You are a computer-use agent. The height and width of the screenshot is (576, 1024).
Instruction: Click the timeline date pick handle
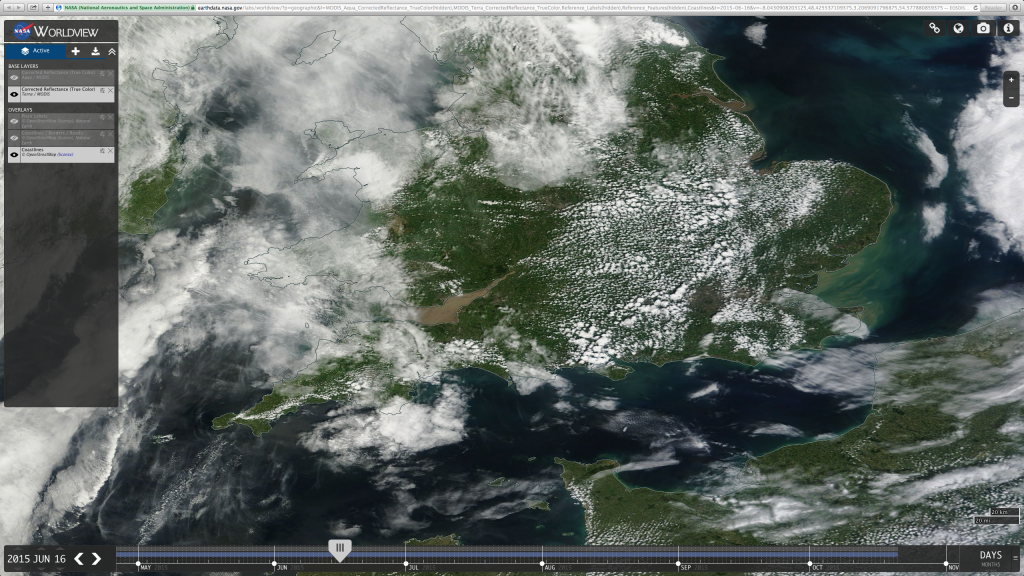(x=340, y=550)
